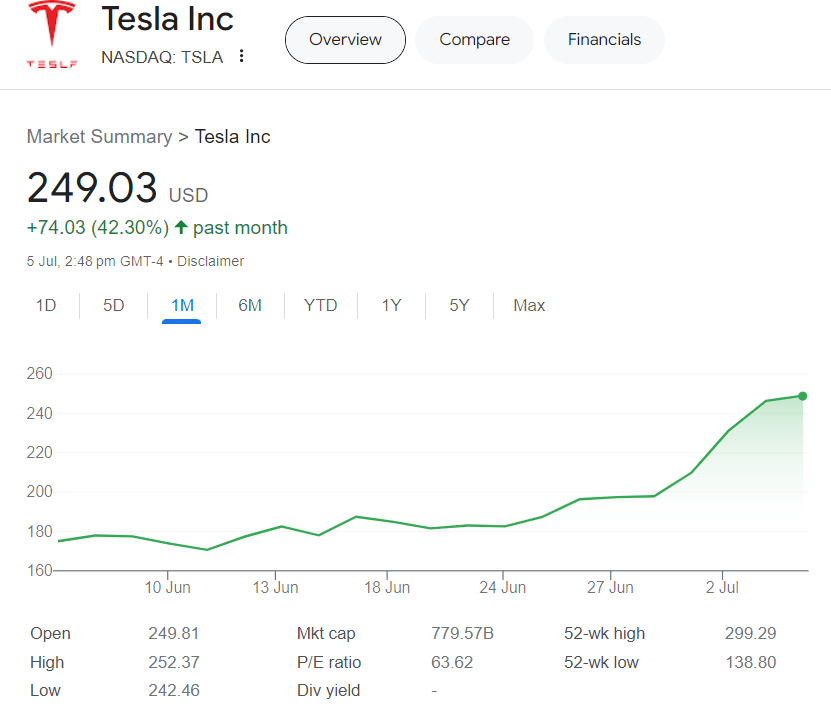Click the Disclaimer link

[x=211, y=261]
